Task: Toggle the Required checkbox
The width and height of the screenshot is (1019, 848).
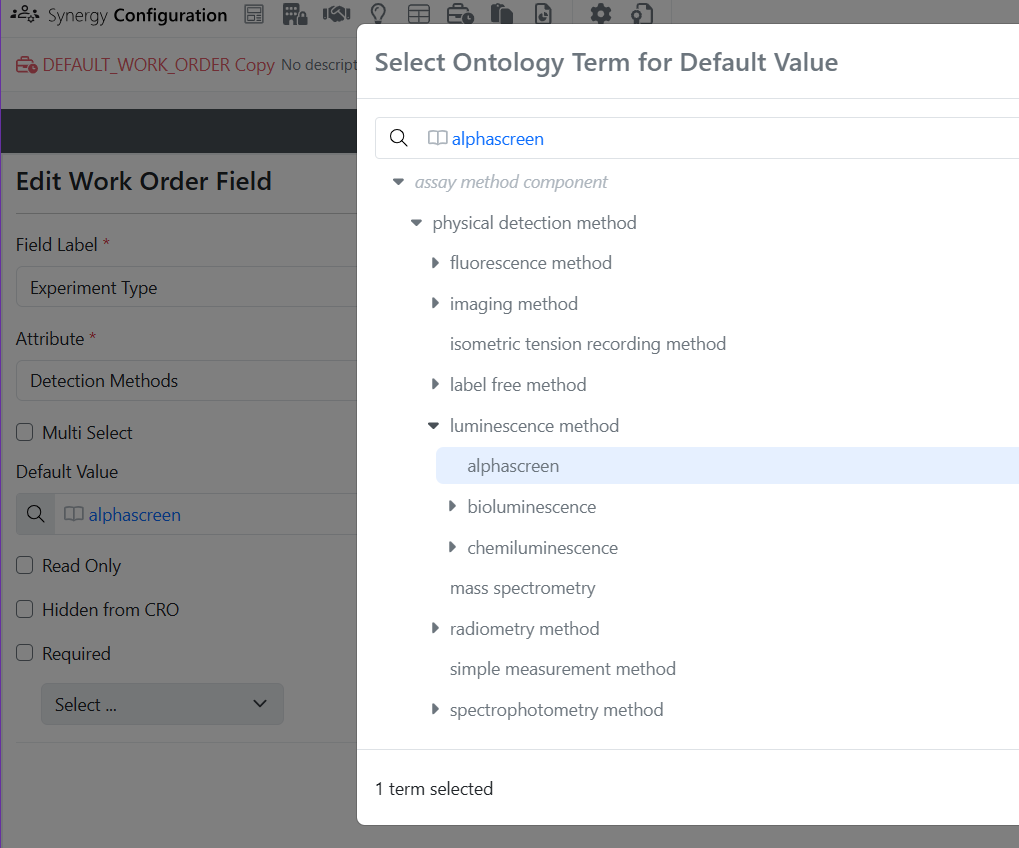Action: [x=25, y=654]
